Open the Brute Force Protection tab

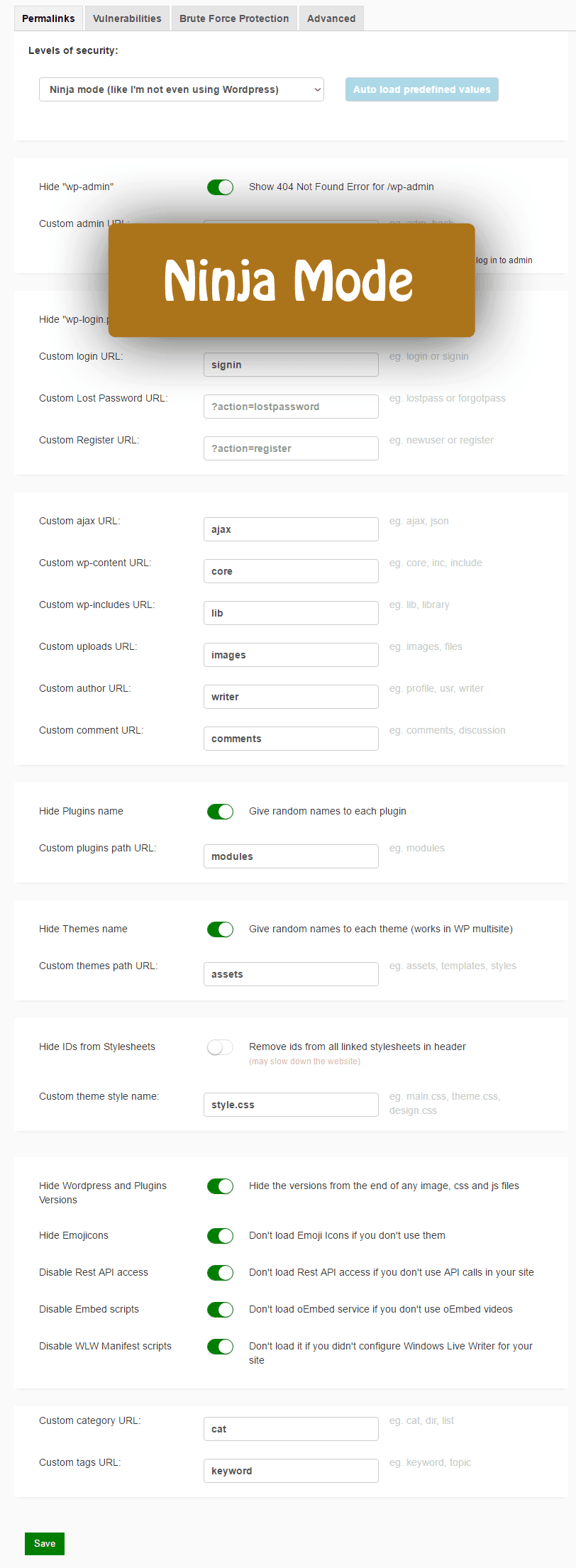tap(234, 18)
